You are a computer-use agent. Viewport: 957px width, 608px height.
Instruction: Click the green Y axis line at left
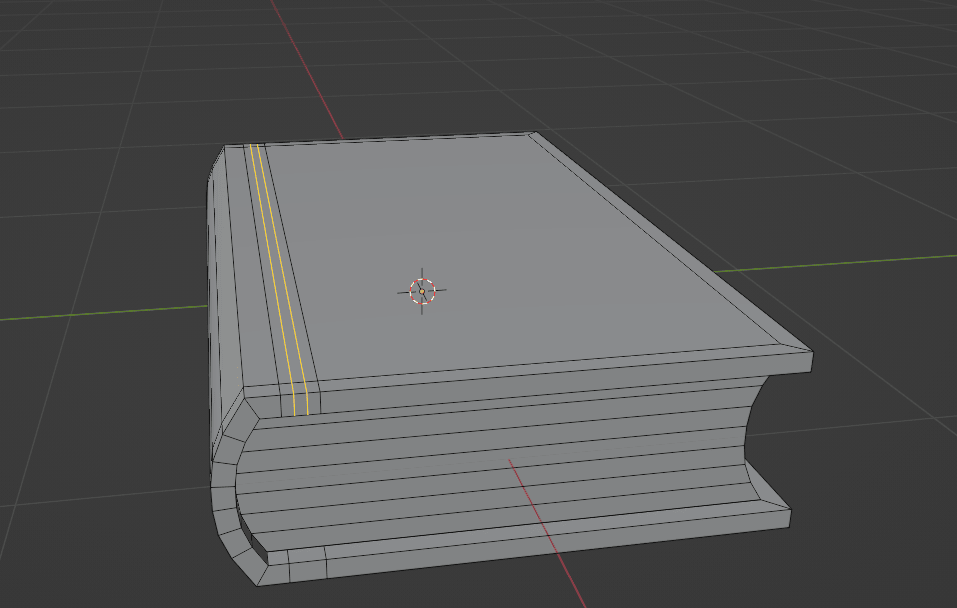click(x=100, y=312)
